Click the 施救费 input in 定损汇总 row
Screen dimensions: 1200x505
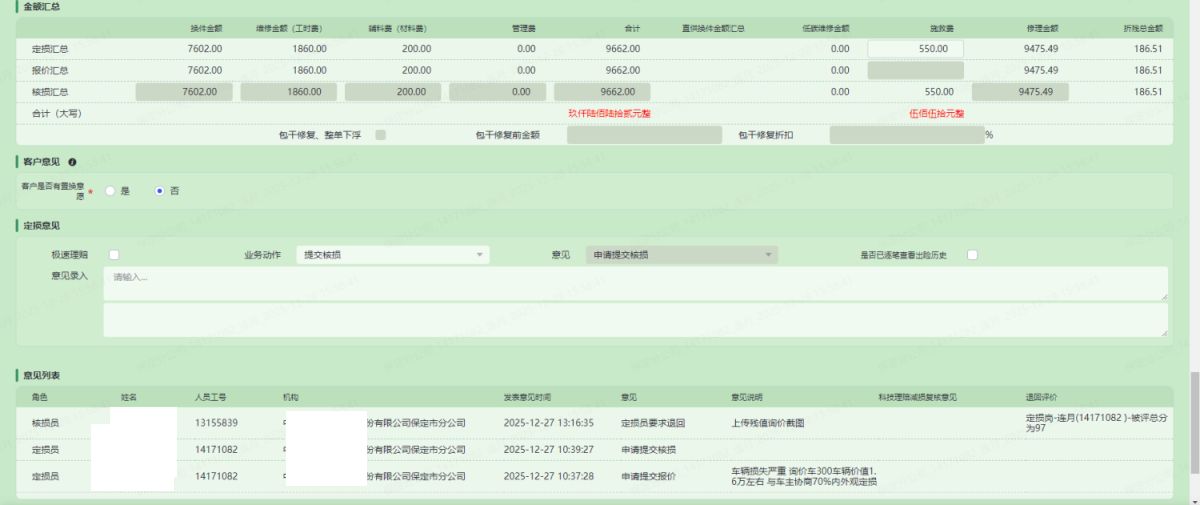[914, 48]
